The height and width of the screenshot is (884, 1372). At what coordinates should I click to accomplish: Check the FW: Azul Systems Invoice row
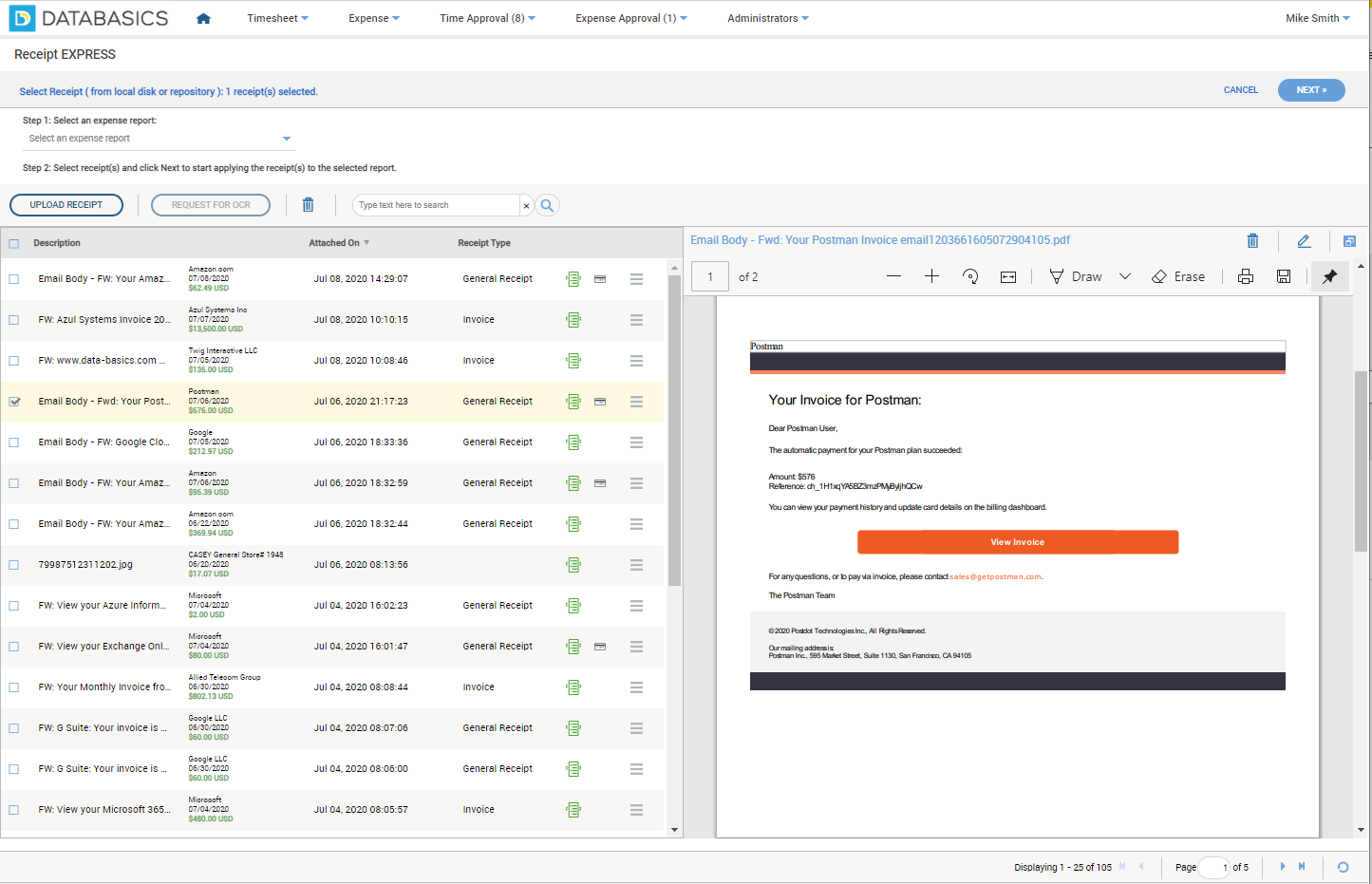(x=14, y=320)
